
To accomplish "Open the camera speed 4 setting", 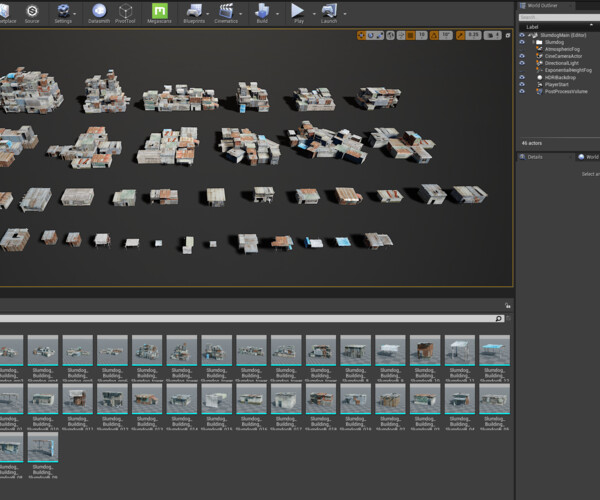I will (x=493, y=36).
